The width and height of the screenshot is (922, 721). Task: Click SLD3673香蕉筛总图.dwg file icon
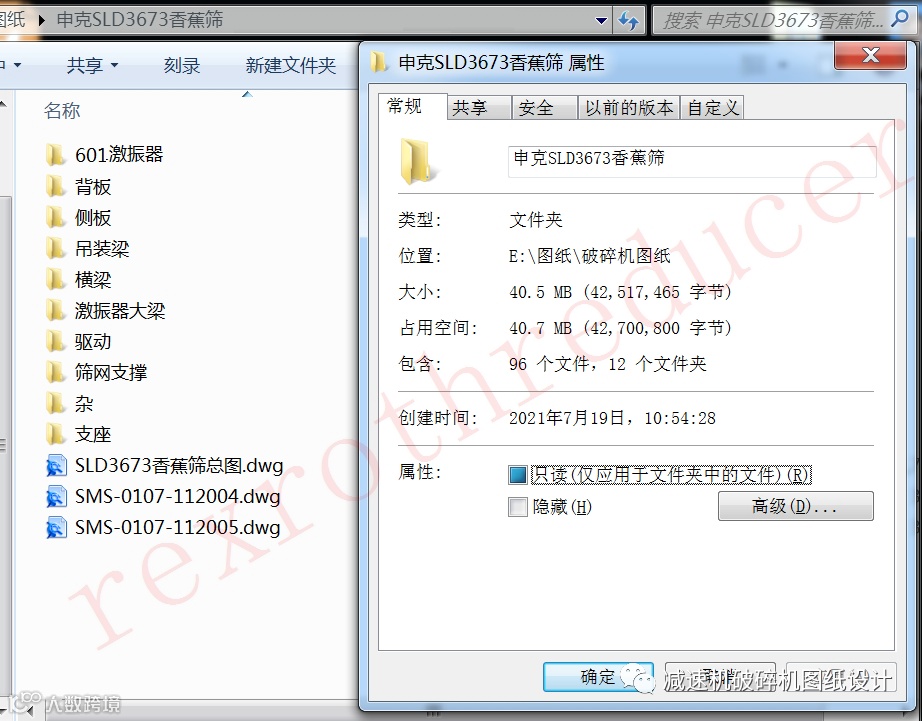point(56,466)
